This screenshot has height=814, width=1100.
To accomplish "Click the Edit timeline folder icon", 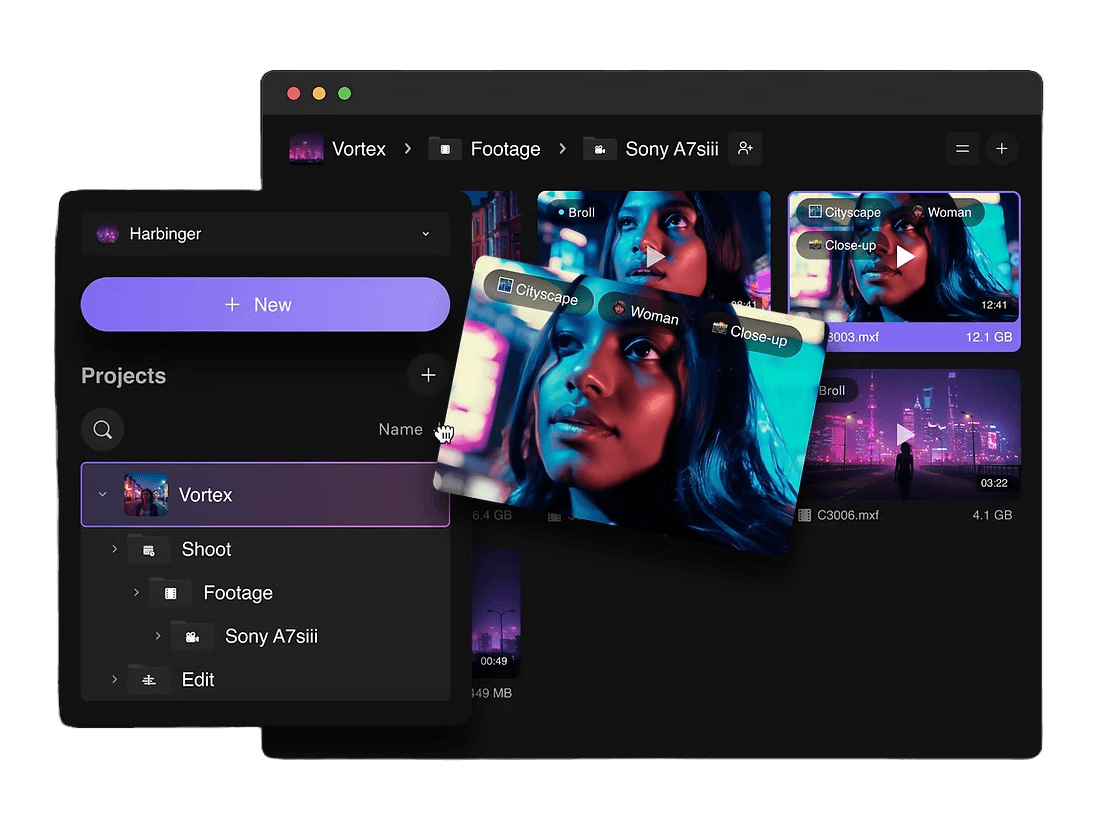I will tap(149, 681).
